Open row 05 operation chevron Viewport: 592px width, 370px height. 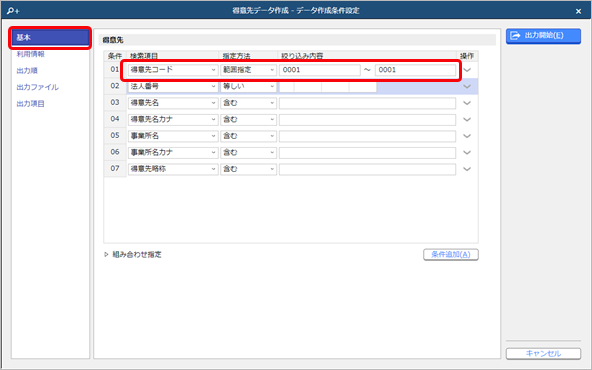pos(467,136)
